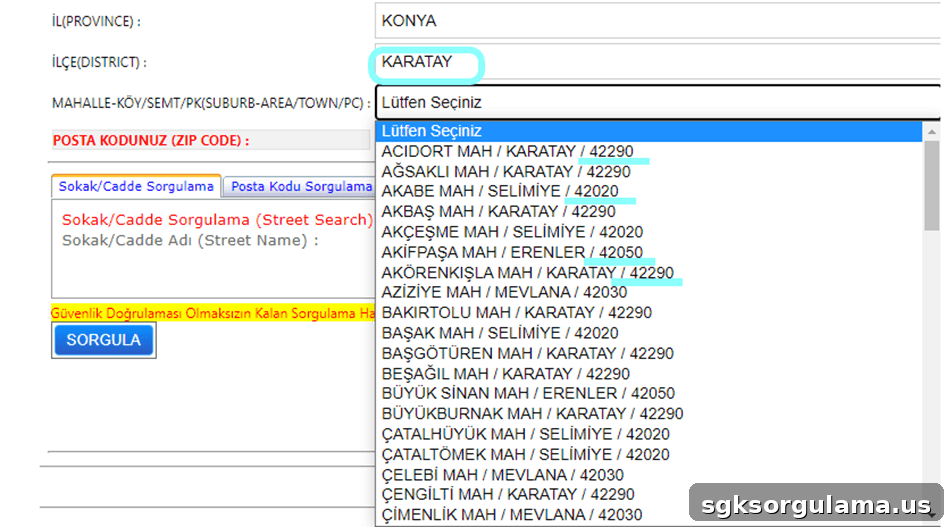Select BAŞGÖTÜREN MAH / KARATAY / 42290
945x527 pixels.
point(649,353)
